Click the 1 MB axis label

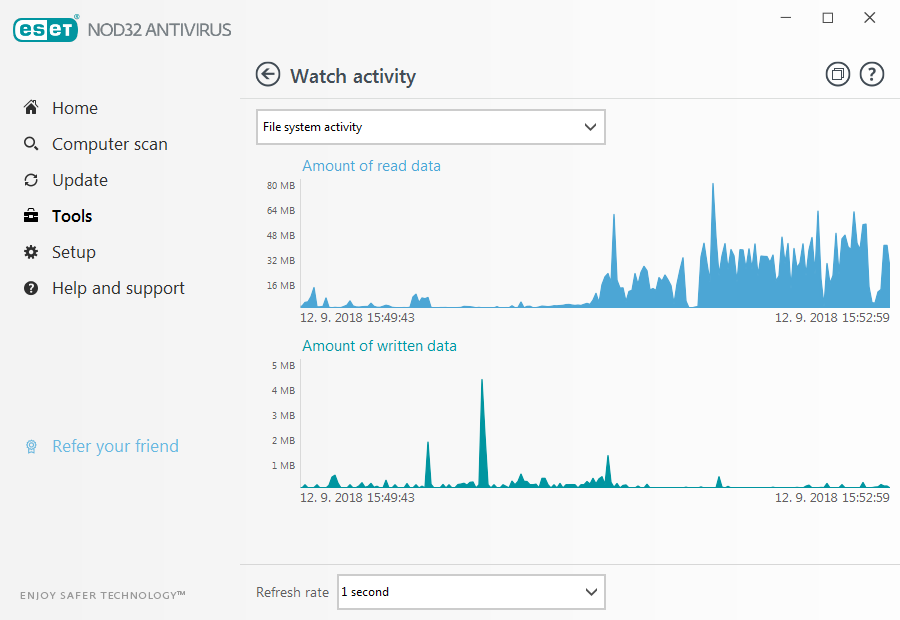283,466
